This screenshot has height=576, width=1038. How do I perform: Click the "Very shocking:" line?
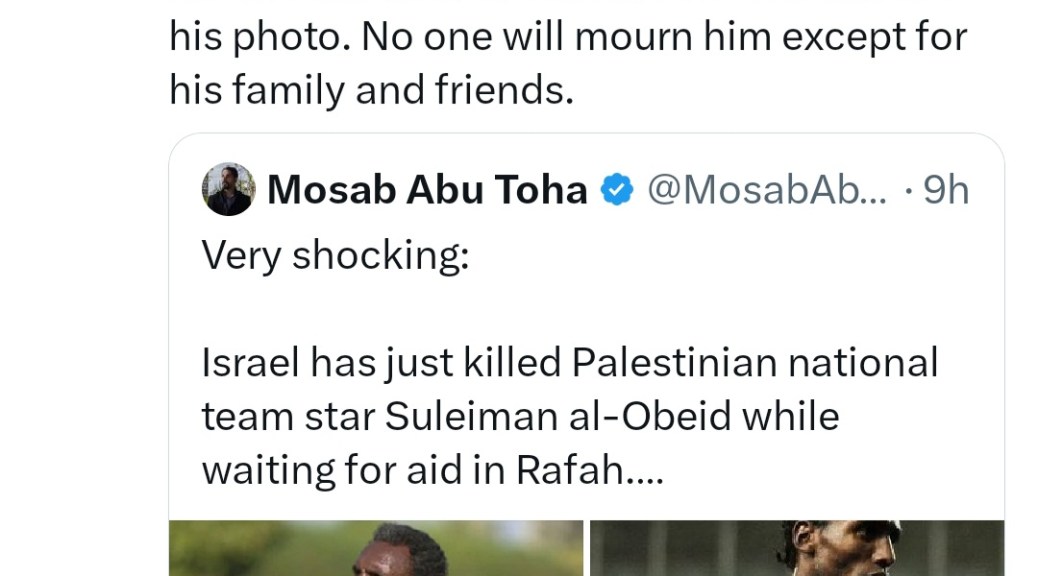[335, 256]
